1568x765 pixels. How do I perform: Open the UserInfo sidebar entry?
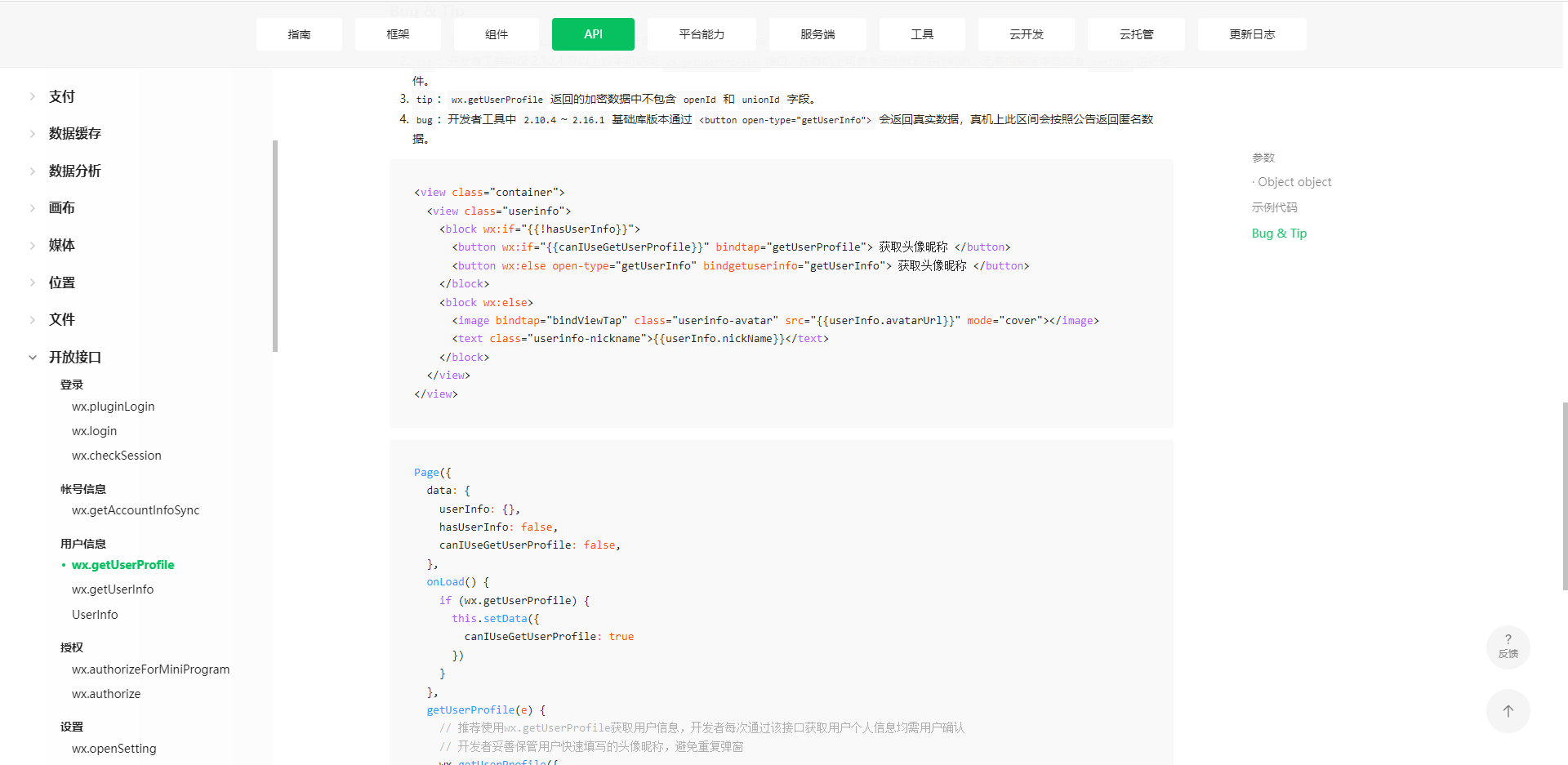coord(95,615)
